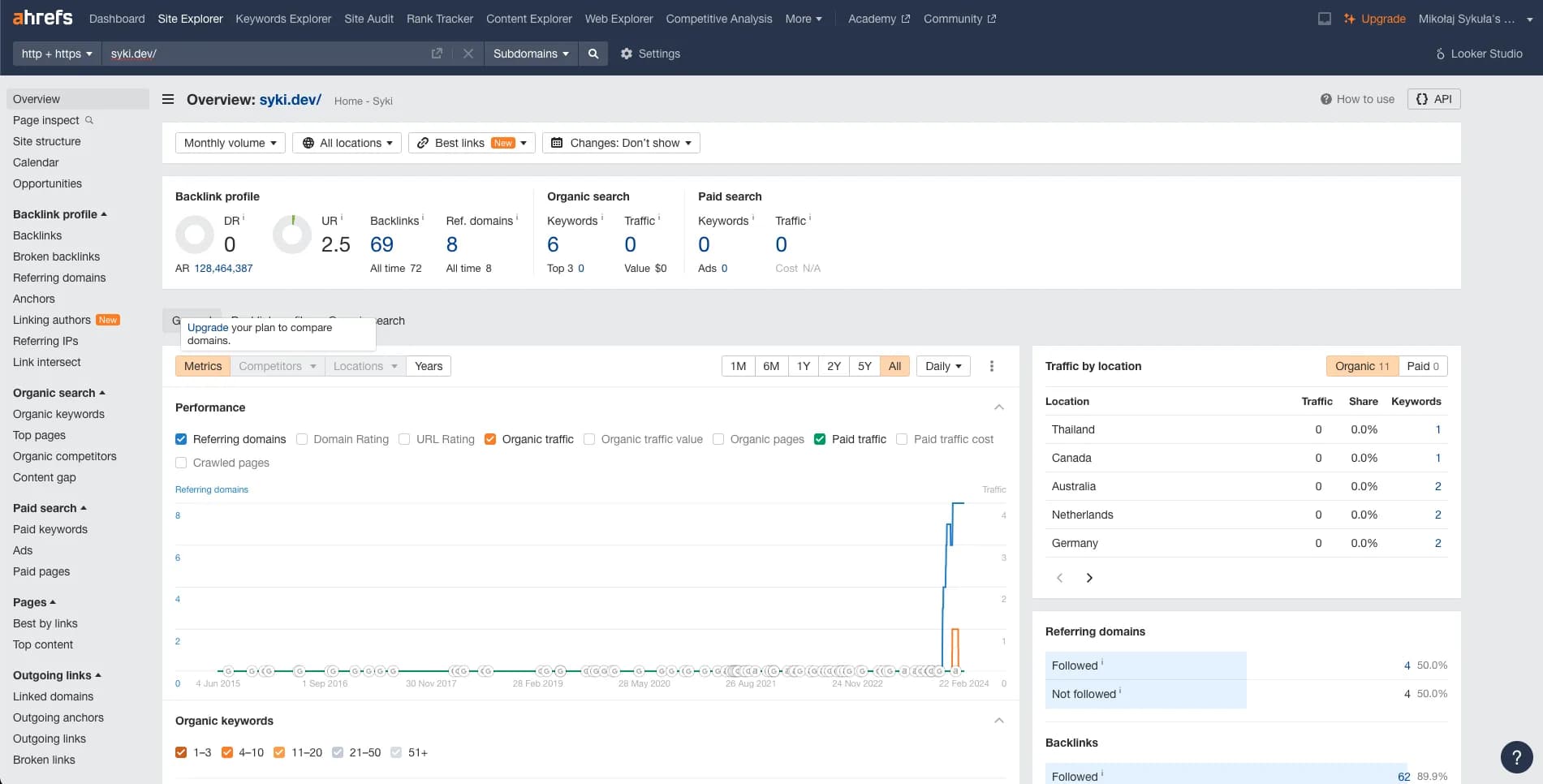The width and height of the screenshot is (1543, 784).
Task: Open the More menu
Action: pos(804,19)
